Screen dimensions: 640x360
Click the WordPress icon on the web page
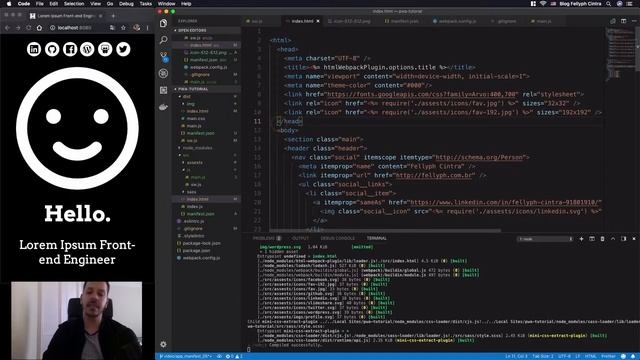click(87, 49)
